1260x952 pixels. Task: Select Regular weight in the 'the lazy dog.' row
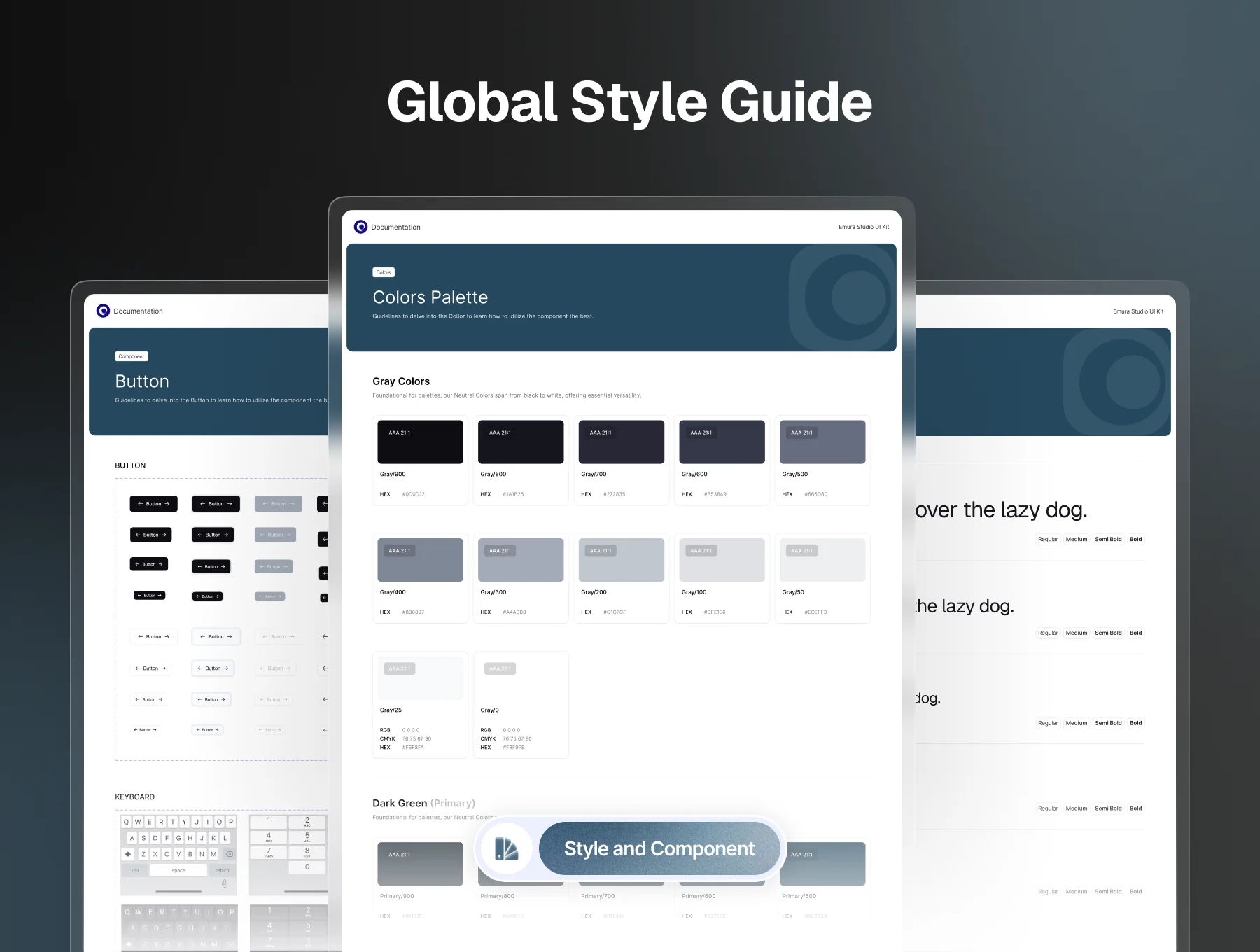pos(1048,633)
